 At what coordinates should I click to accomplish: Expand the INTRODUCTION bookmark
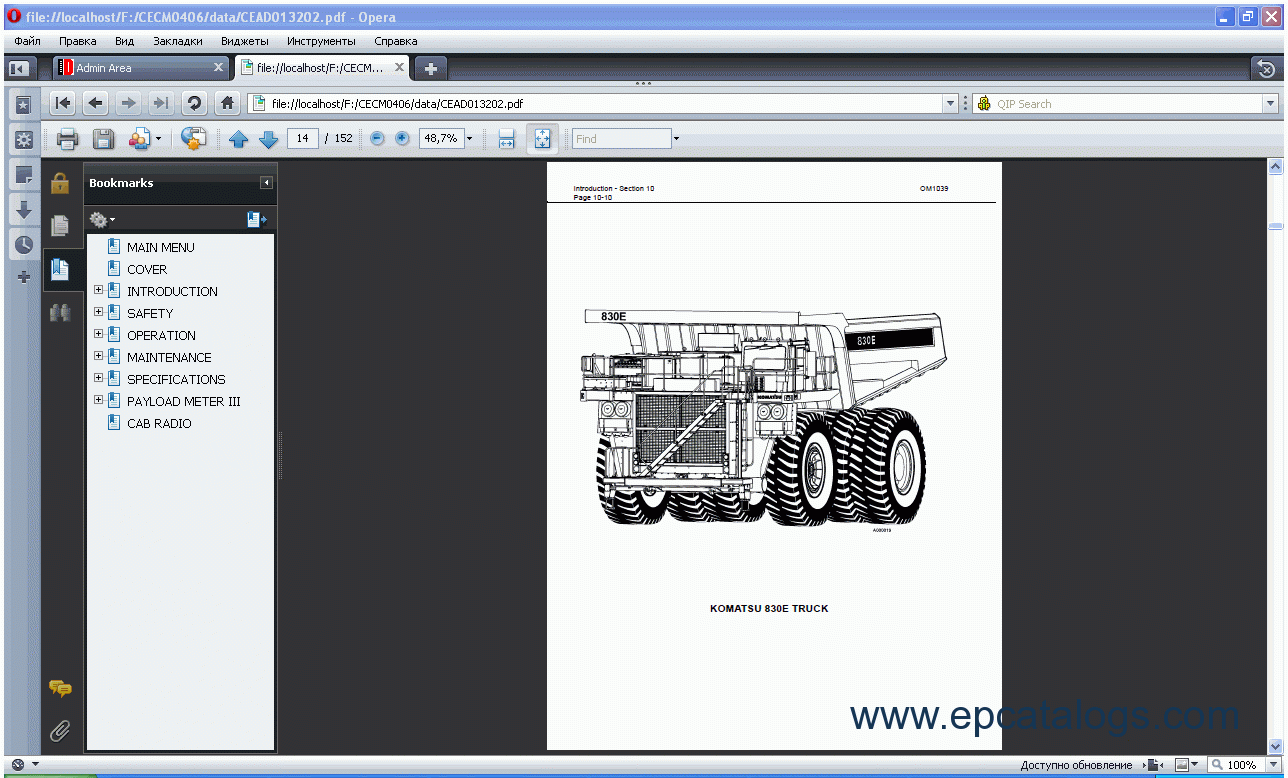click(98, 290)
